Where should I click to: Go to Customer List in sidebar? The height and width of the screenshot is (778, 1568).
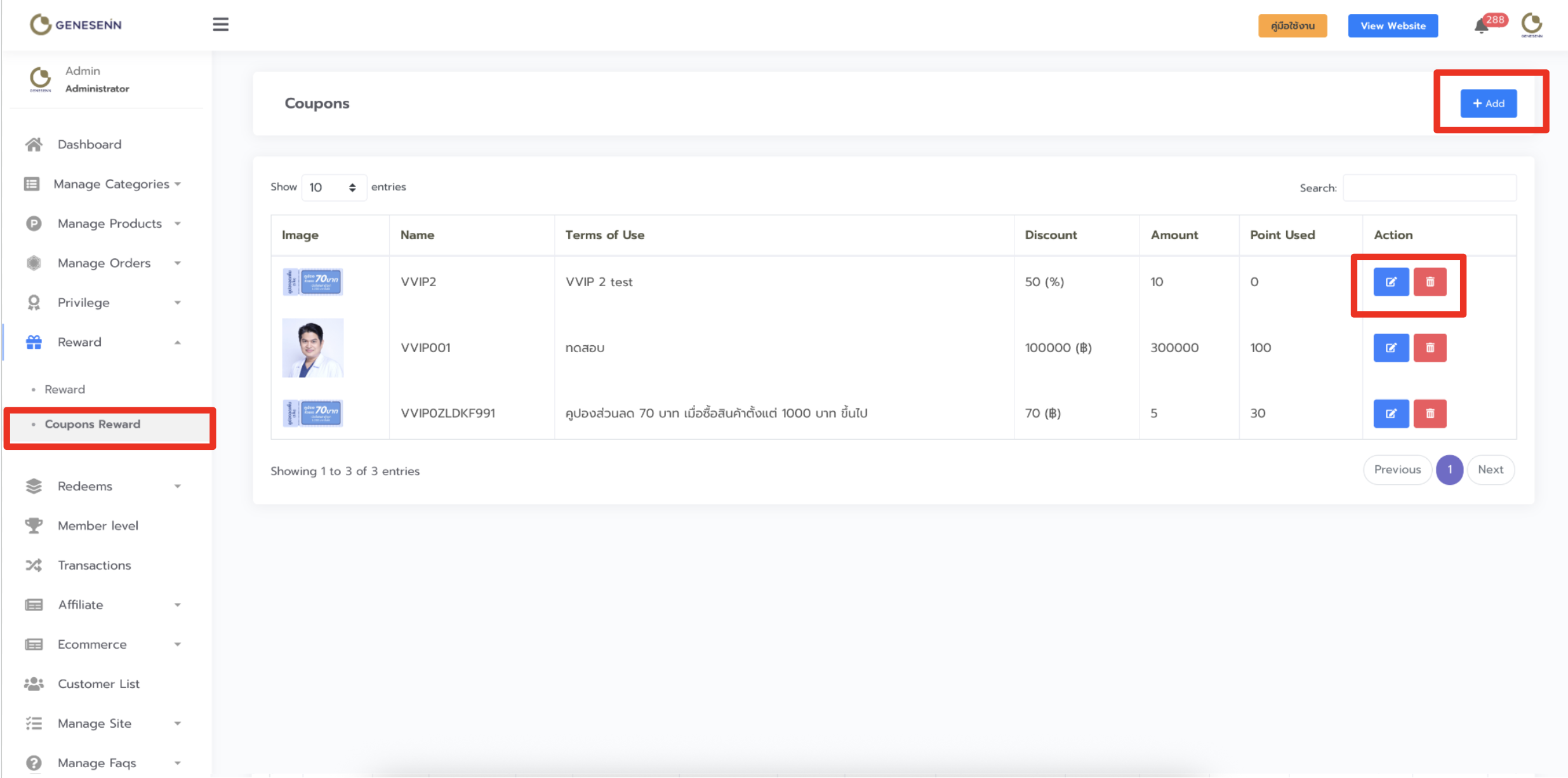(98, 684)
